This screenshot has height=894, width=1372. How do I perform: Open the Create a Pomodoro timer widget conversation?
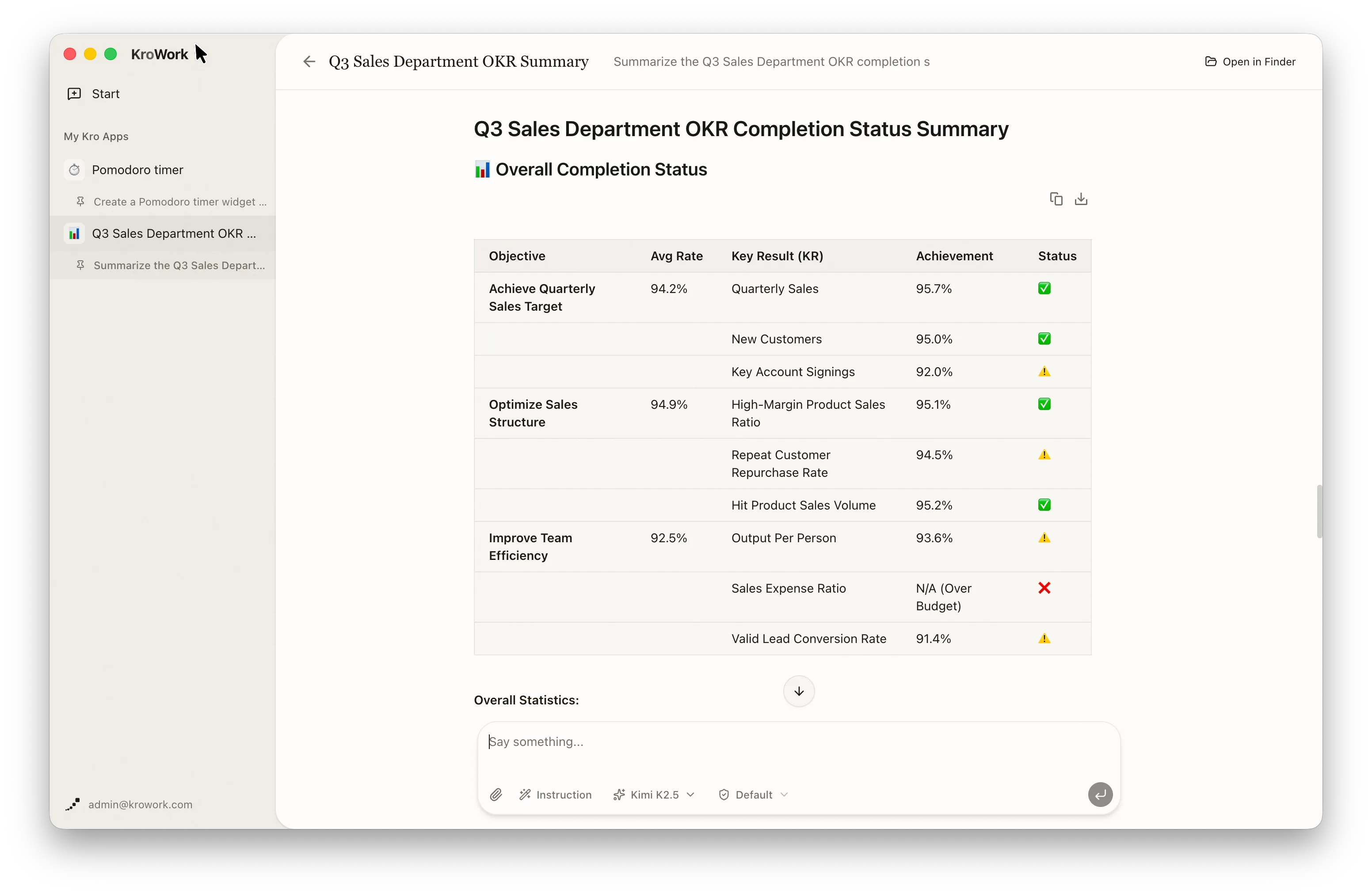pyautogui.click(x=172, y=202)
